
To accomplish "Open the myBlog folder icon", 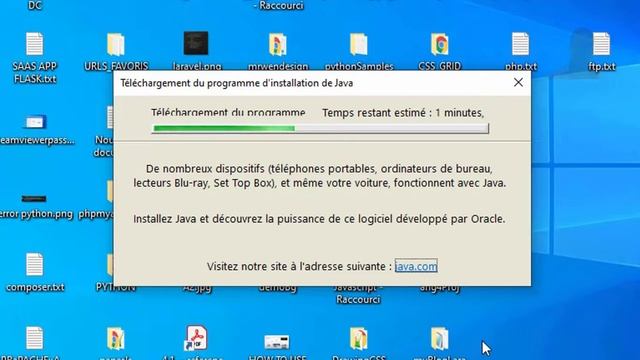I will pyautogui.click(x=440, y=338).
